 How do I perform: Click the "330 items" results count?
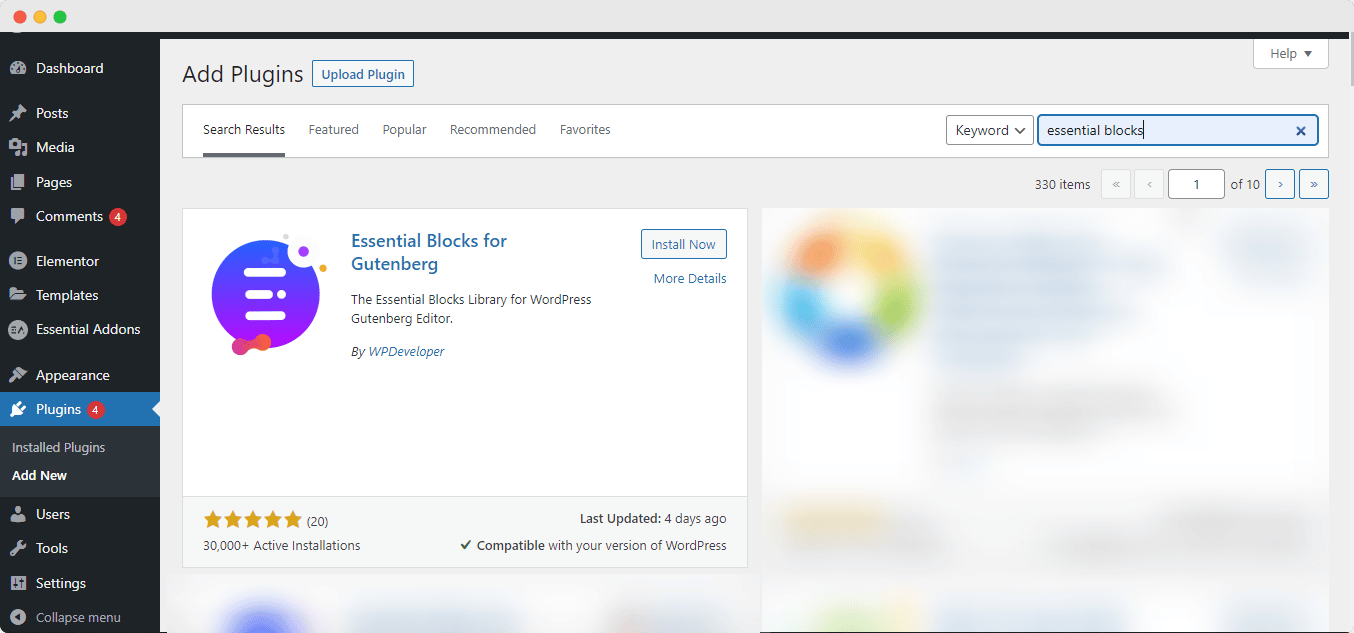1062,184
